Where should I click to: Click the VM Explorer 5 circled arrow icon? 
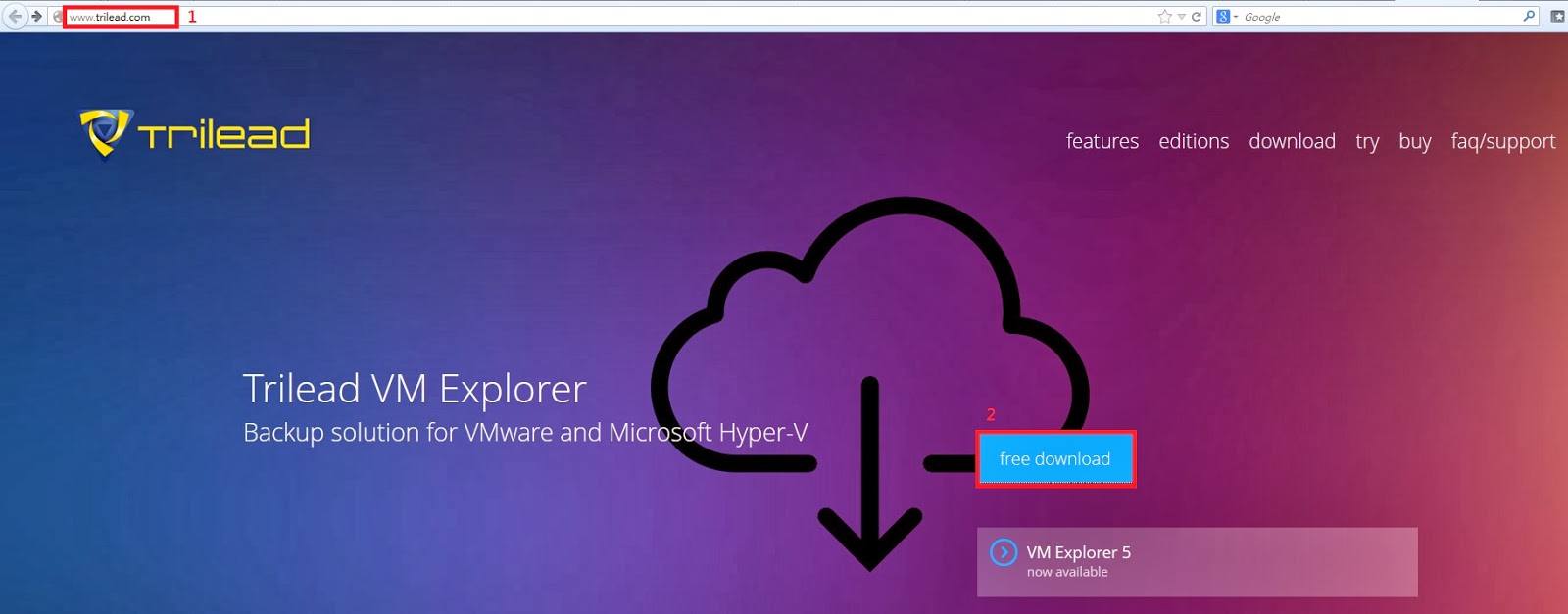click(x=1004, y=552)
